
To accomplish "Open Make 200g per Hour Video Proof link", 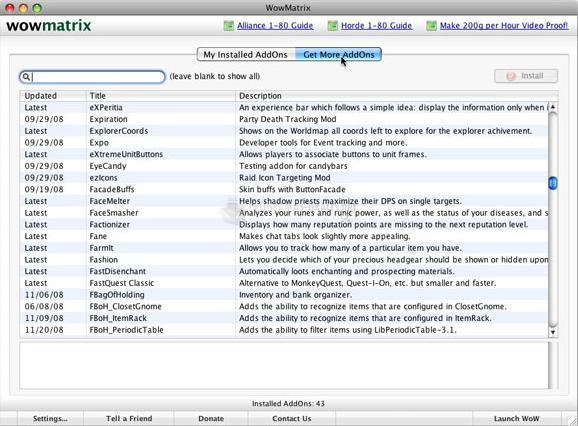I will point(504,26).
